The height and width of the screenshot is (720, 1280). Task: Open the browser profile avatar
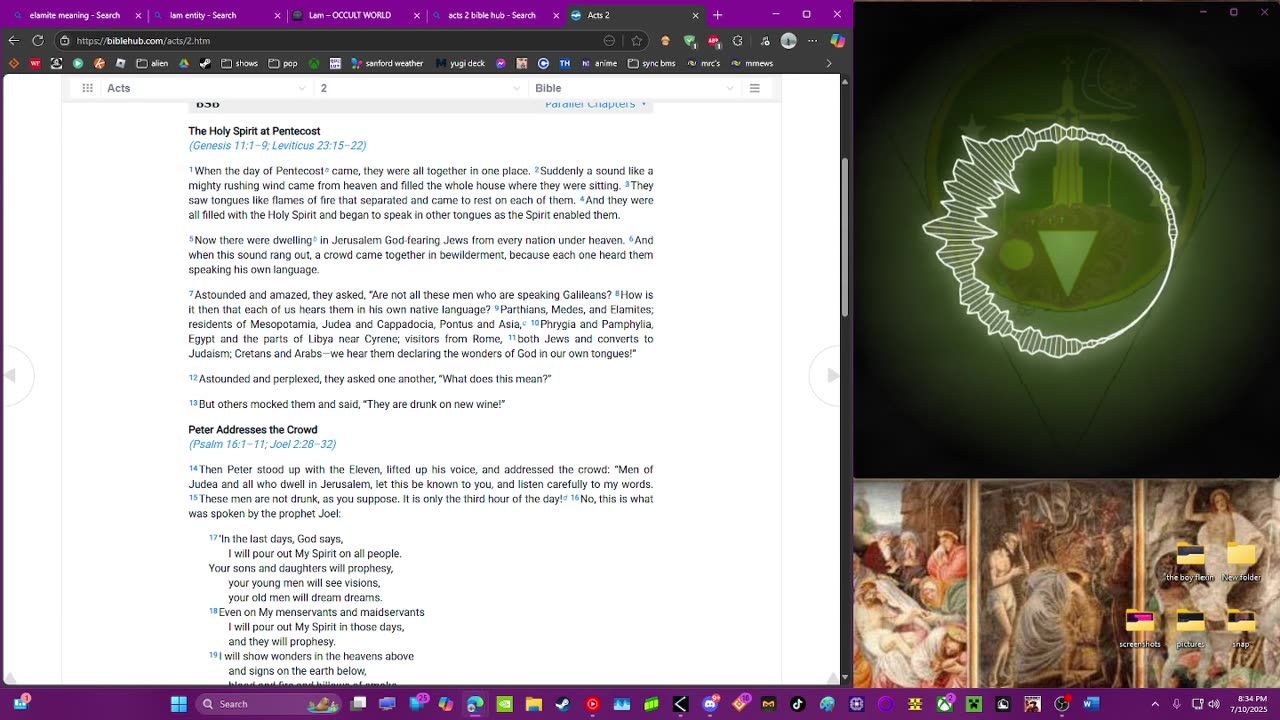[x=788, y=41]
